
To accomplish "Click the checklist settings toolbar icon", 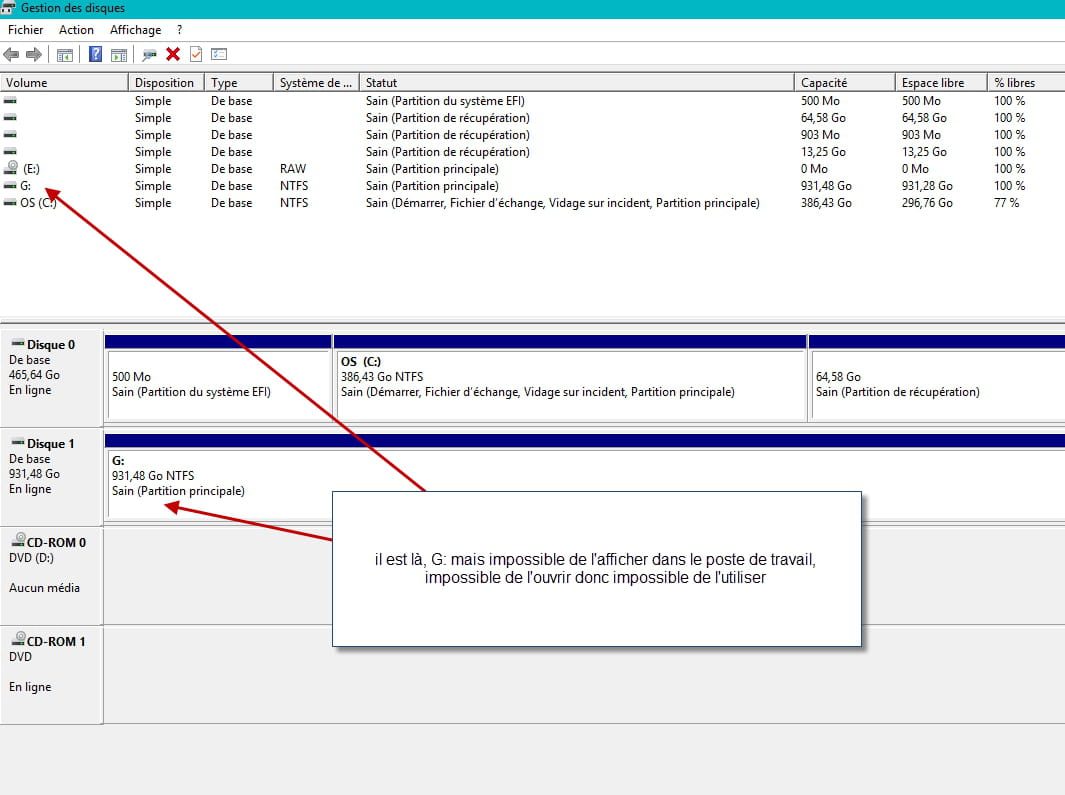I will (x=219, y=54).
